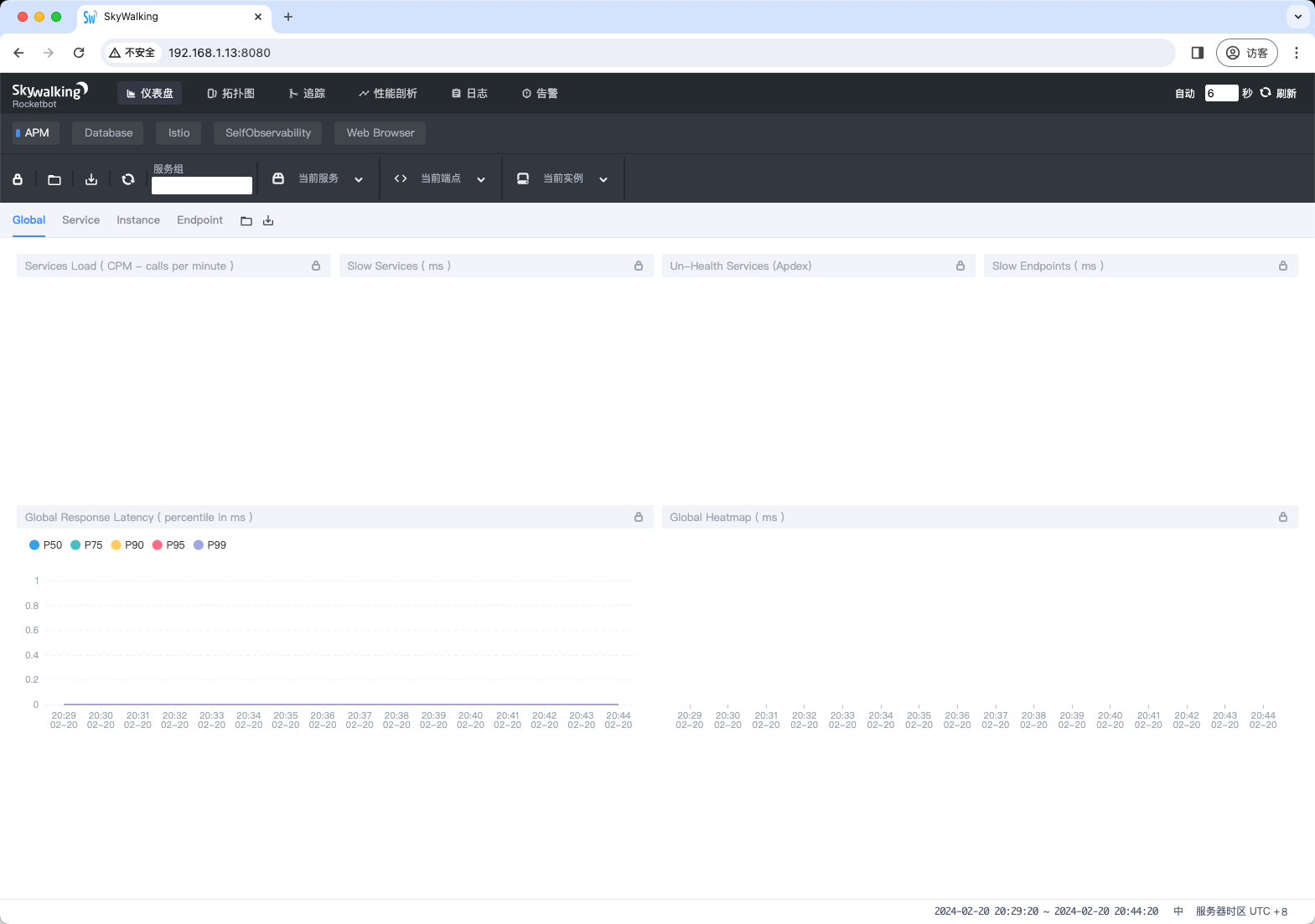Screen dimensions: 1315x924
Task: Click the export download icon in toolbar
Action: click(91, 179)
